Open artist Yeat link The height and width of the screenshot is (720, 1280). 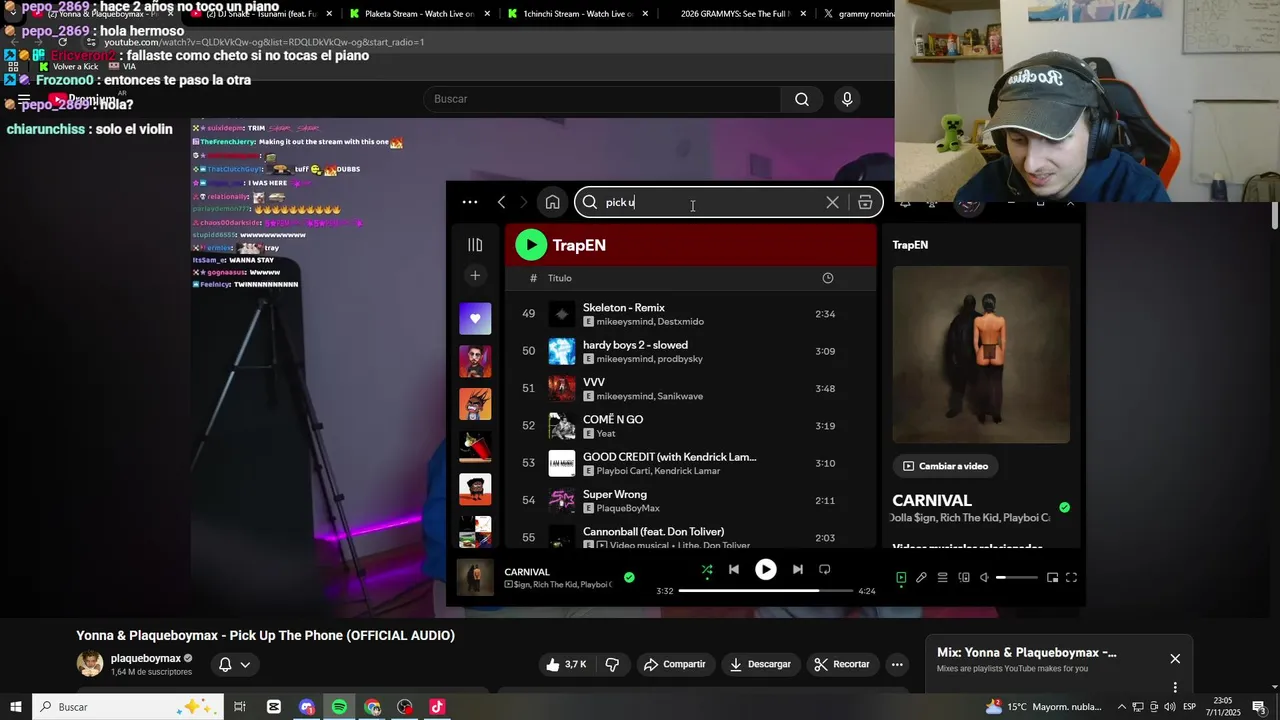click(x=606, y=433)
